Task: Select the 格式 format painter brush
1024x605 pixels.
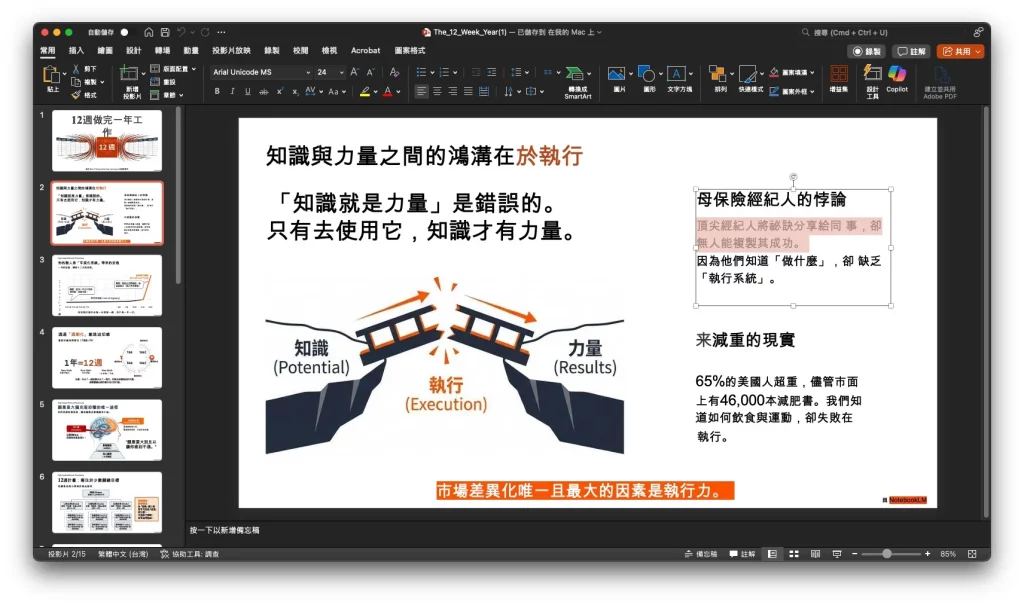Action: pyautogui.click(x=84, y=95)
